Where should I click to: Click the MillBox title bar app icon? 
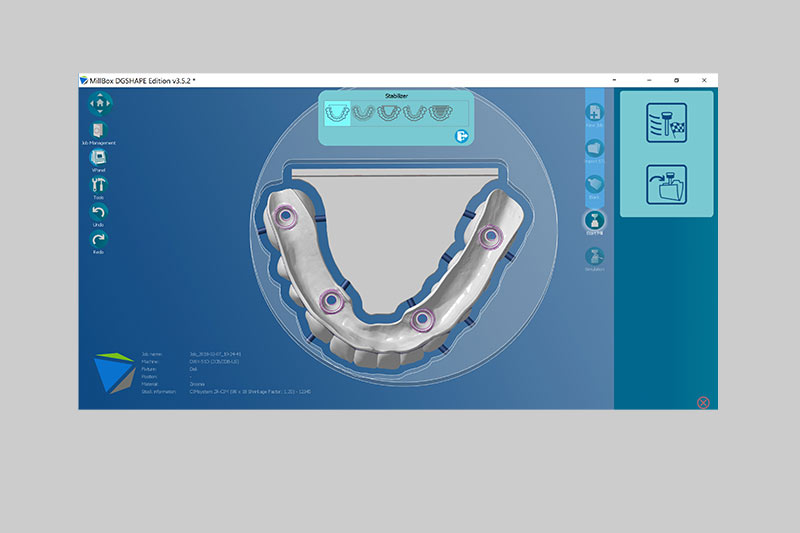point(84,80)
